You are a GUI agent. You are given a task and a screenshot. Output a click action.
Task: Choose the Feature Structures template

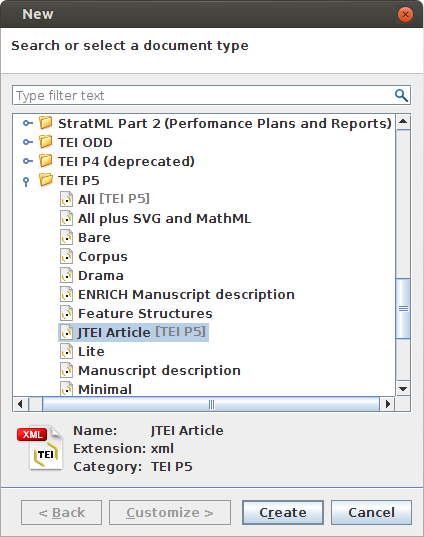tap(145, 313)
